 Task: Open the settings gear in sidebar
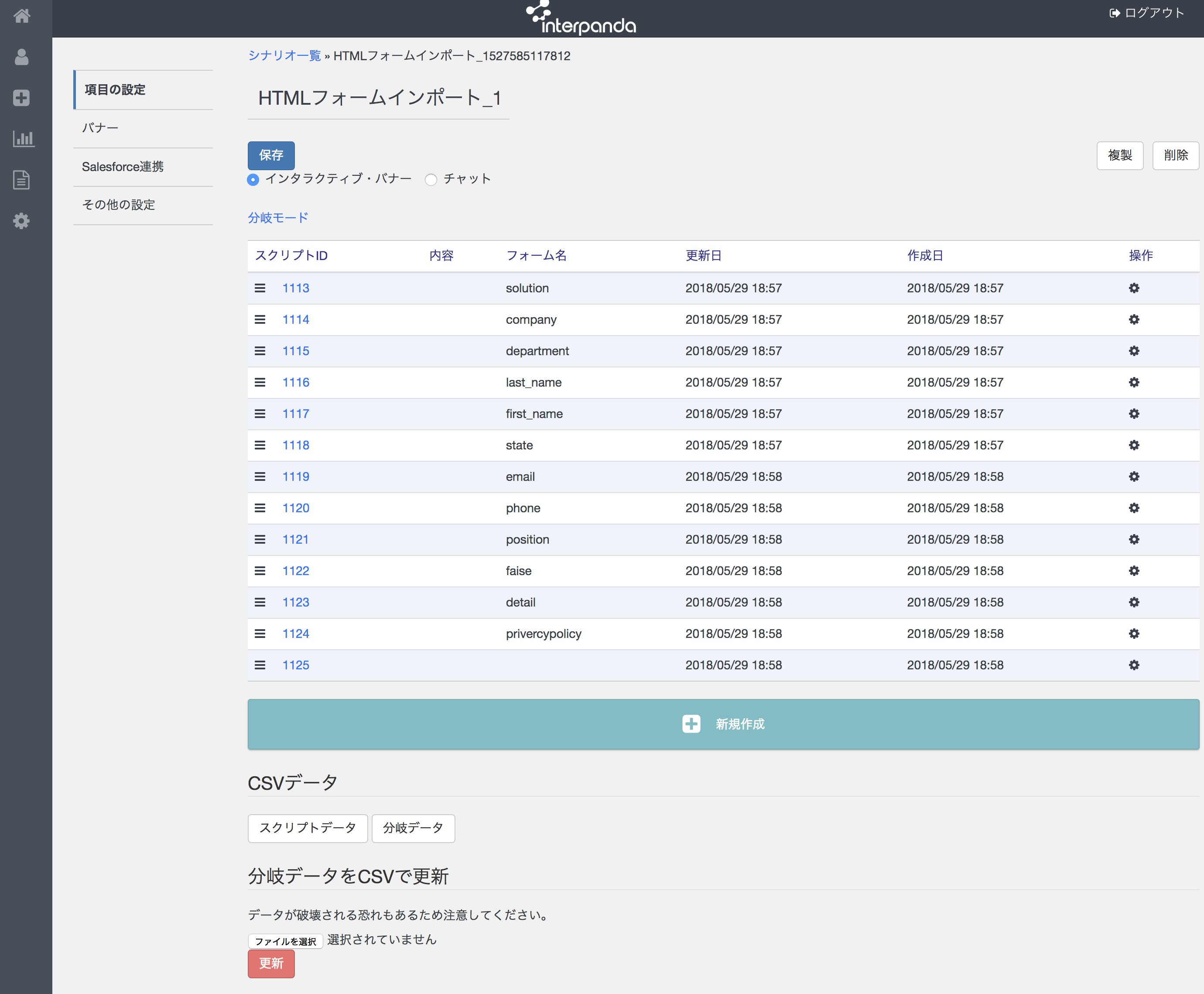pos(22,221)
